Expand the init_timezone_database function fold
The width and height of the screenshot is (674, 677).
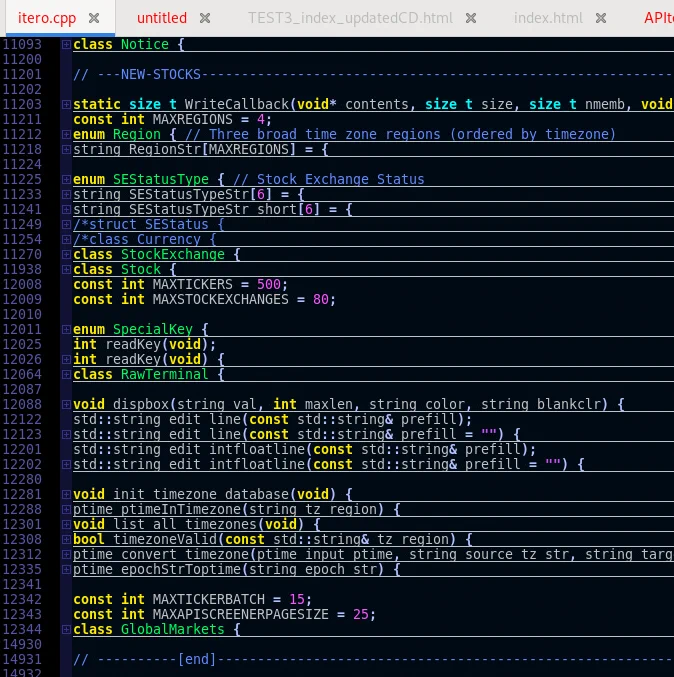click(66, 494)
